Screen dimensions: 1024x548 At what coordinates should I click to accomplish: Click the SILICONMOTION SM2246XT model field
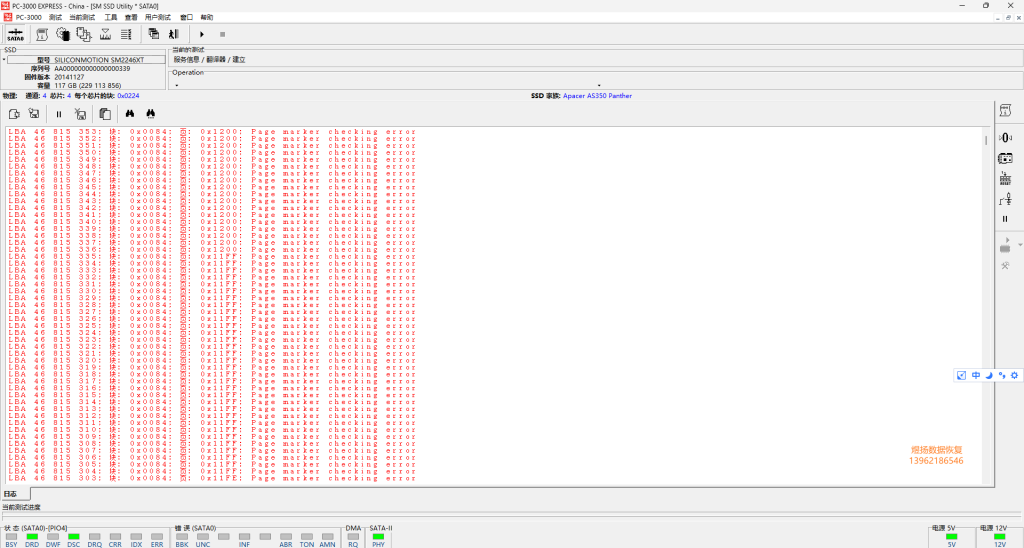86,59
